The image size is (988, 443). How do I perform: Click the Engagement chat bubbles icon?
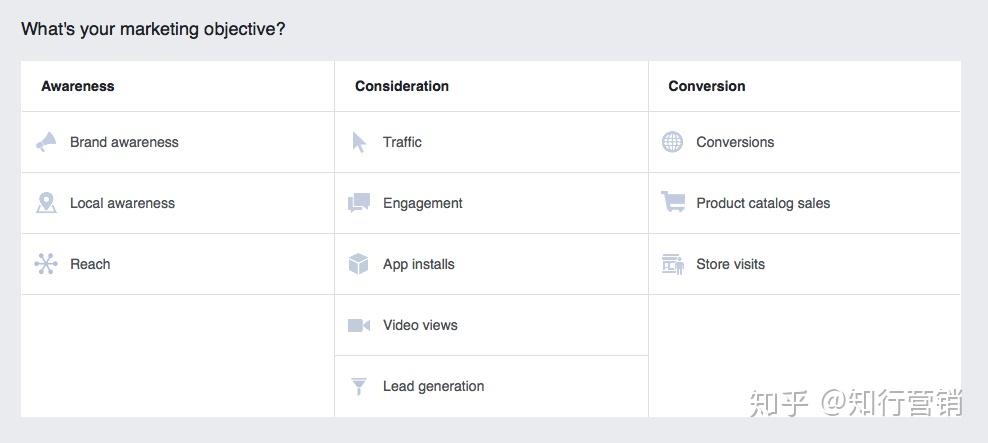[359, 203]
